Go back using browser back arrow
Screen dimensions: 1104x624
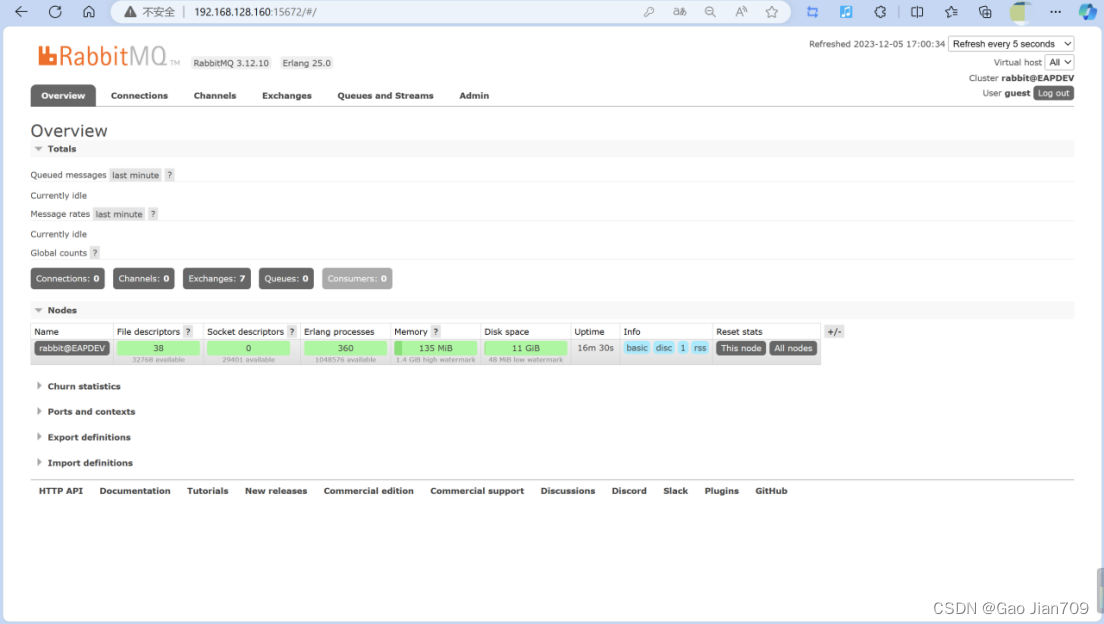click(x=21, y=11)
